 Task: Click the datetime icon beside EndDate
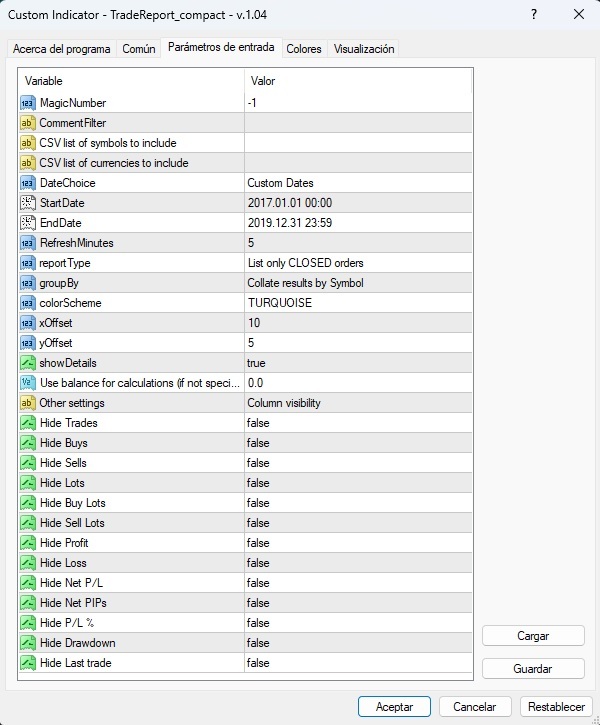click(28, 223)
